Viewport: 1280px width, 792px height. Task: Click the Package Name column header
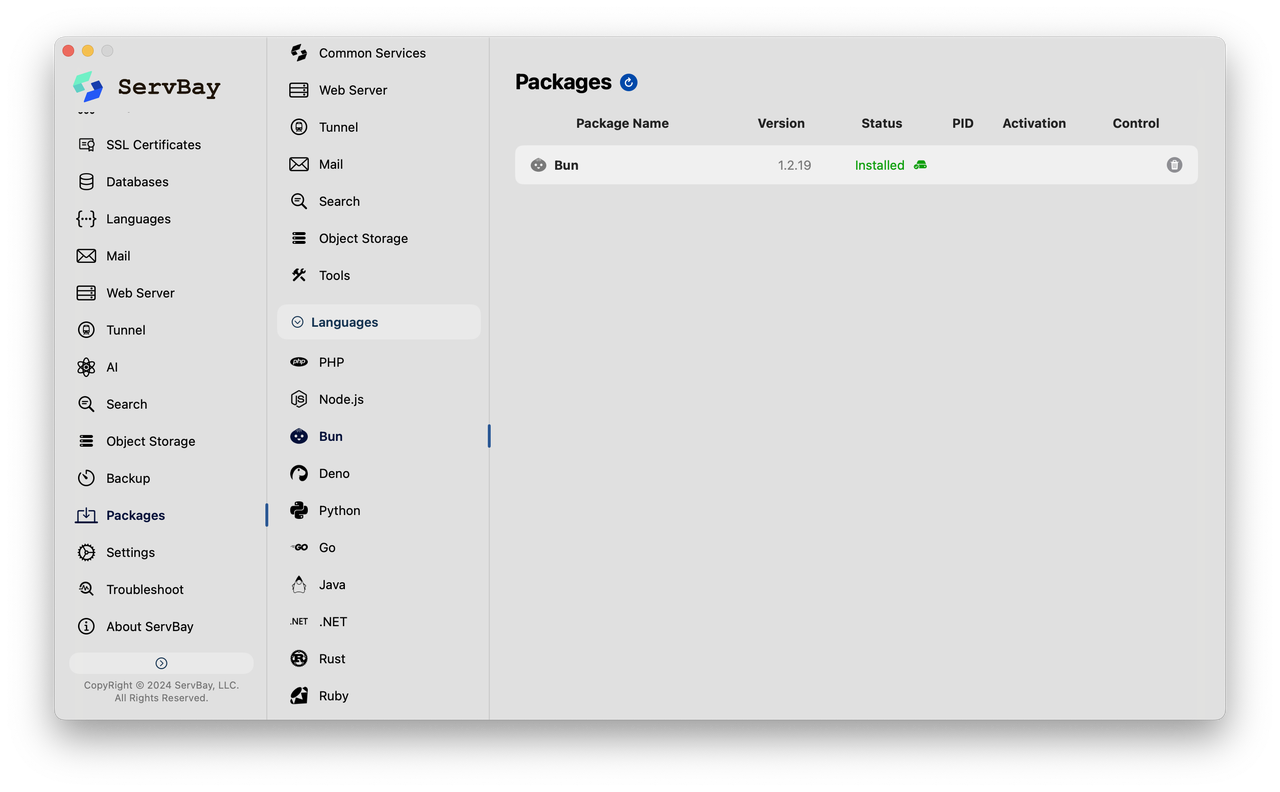click(x=622, y=123)
